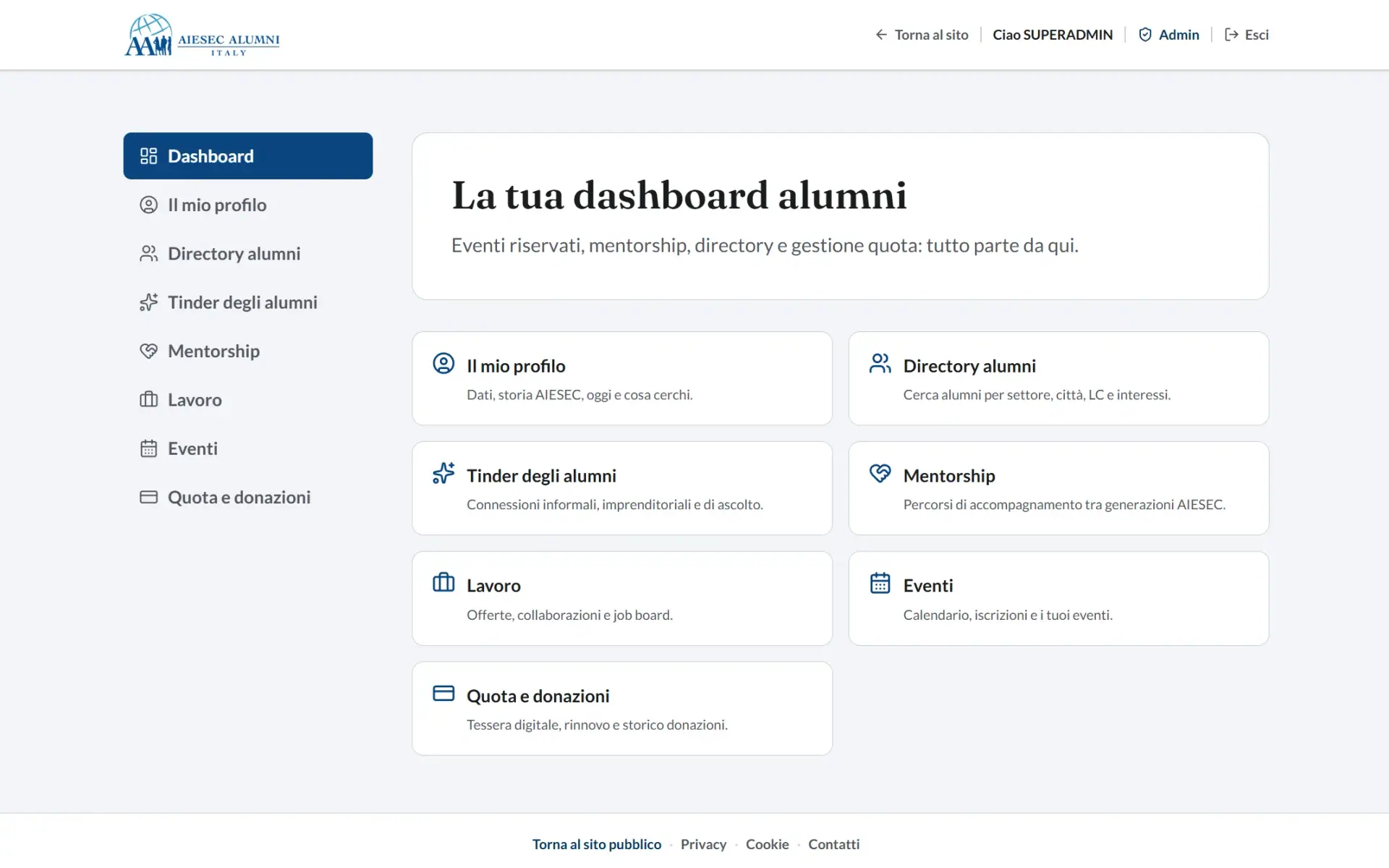This screenshot has width=1389, height=868.
Task: Click the heart-handshake icon in sidebar Mentorship
Action: click(148, 351)
